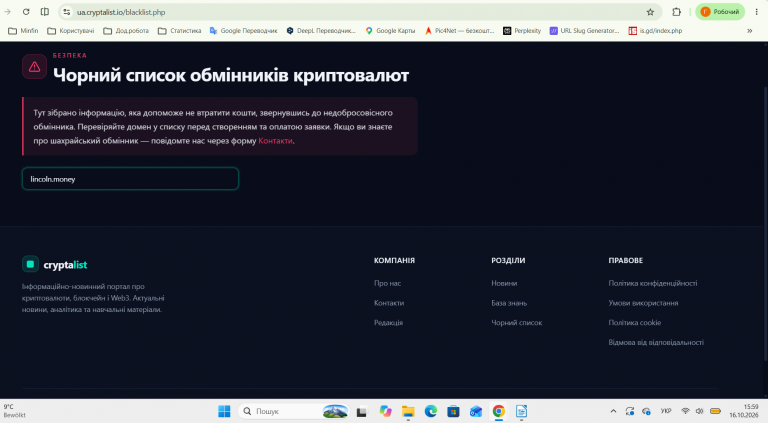The width and height of the screenshot is (768, 423).
Task: Check battery status icon
Action: [x=715, y=411]
